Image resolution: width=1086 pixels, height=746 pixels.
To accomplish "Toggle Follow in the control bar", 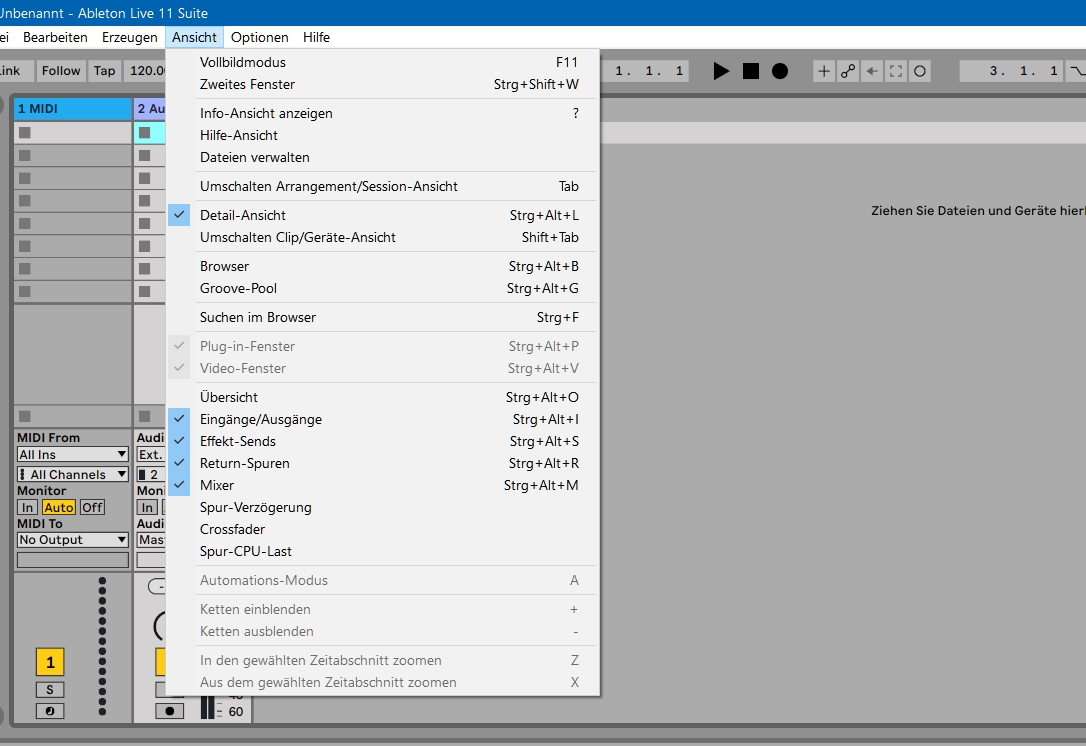I will tap(61, 71).
